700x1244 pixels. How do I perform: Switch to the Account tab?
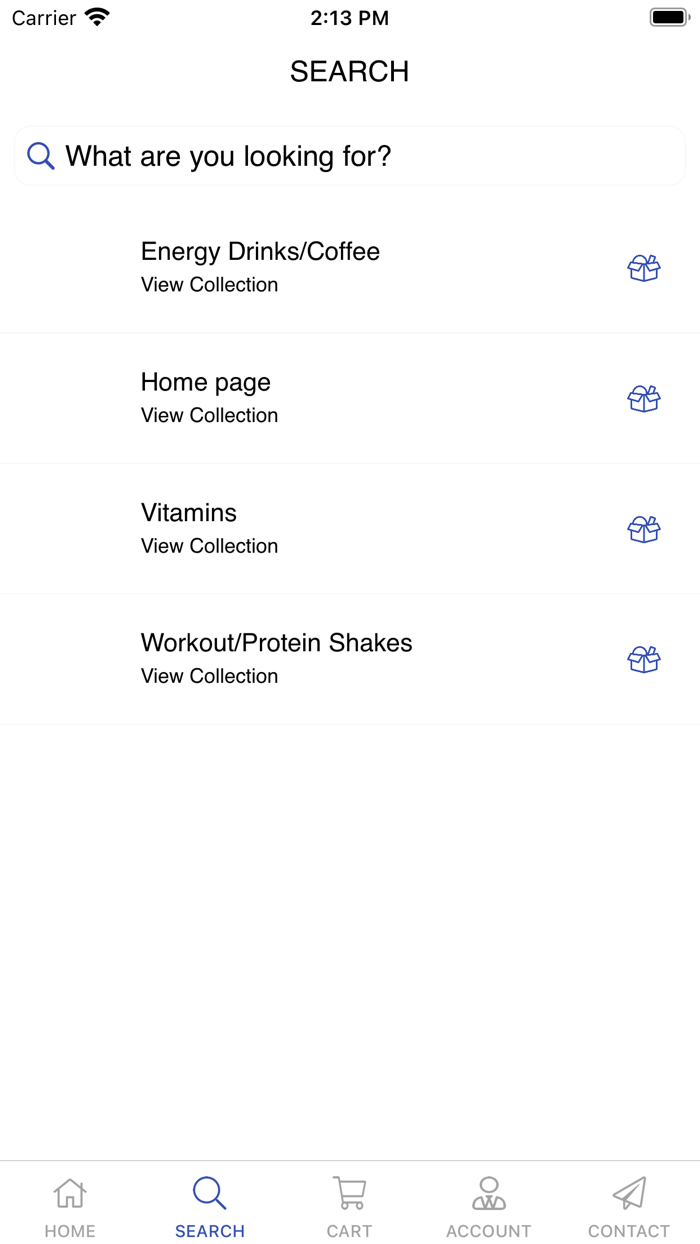489,1205
